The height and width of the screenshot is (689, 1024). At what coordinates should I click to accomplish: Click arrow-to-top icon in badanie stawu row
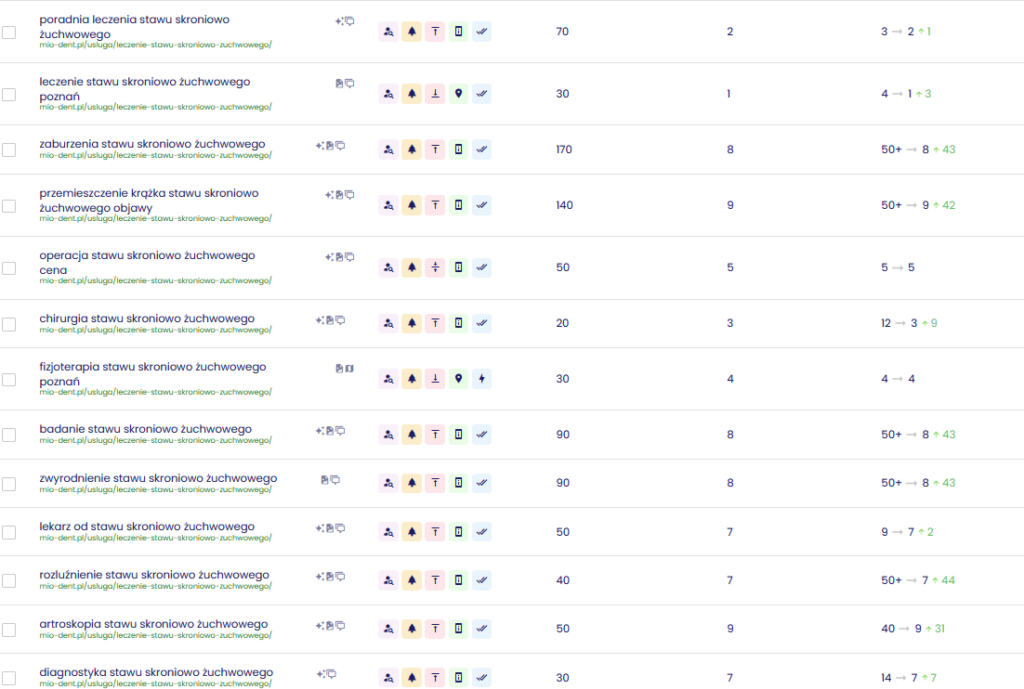(x=435, y=434)
